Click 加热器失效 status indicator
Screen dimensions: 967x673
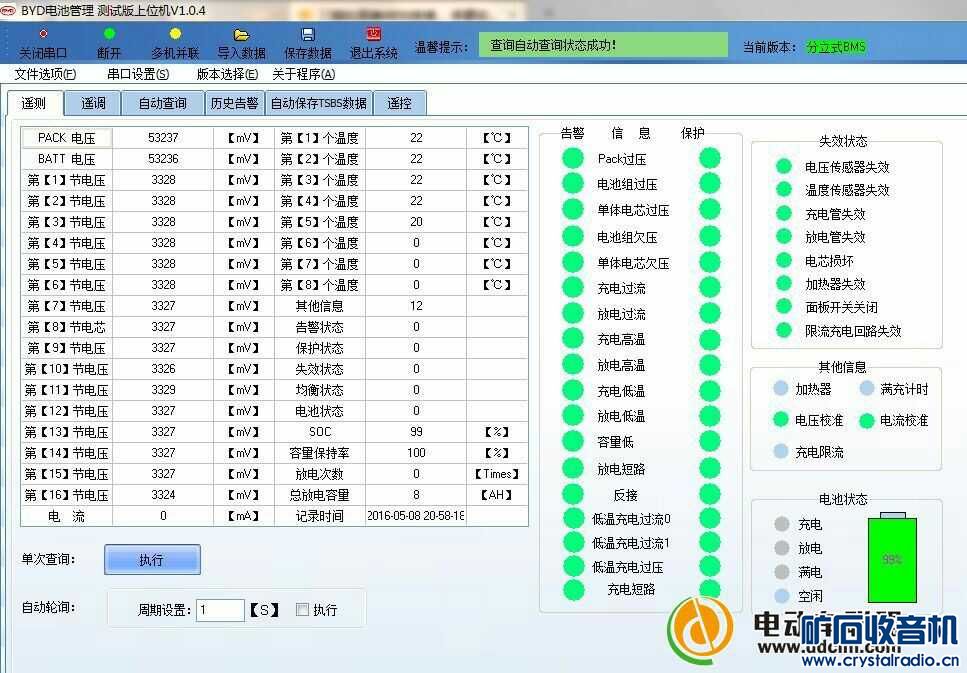coord(784,283)
